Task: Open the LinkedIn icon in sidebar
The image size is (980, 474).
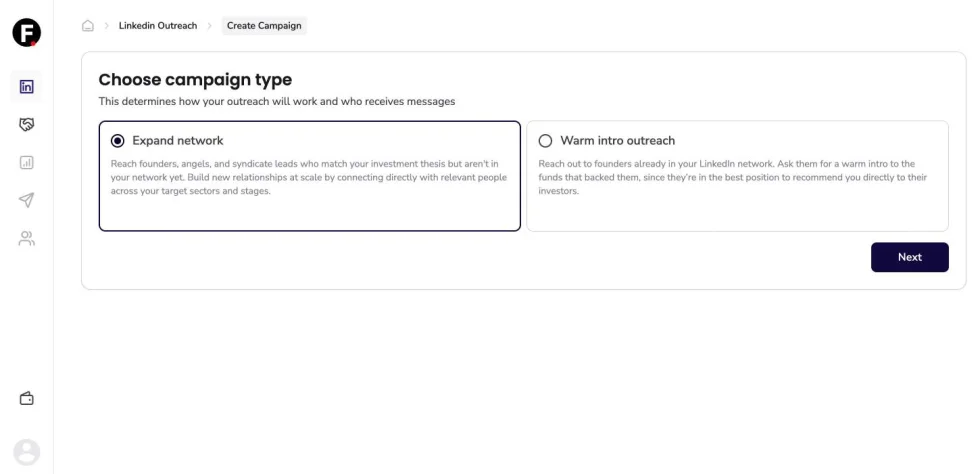Action: click(26, 87)
